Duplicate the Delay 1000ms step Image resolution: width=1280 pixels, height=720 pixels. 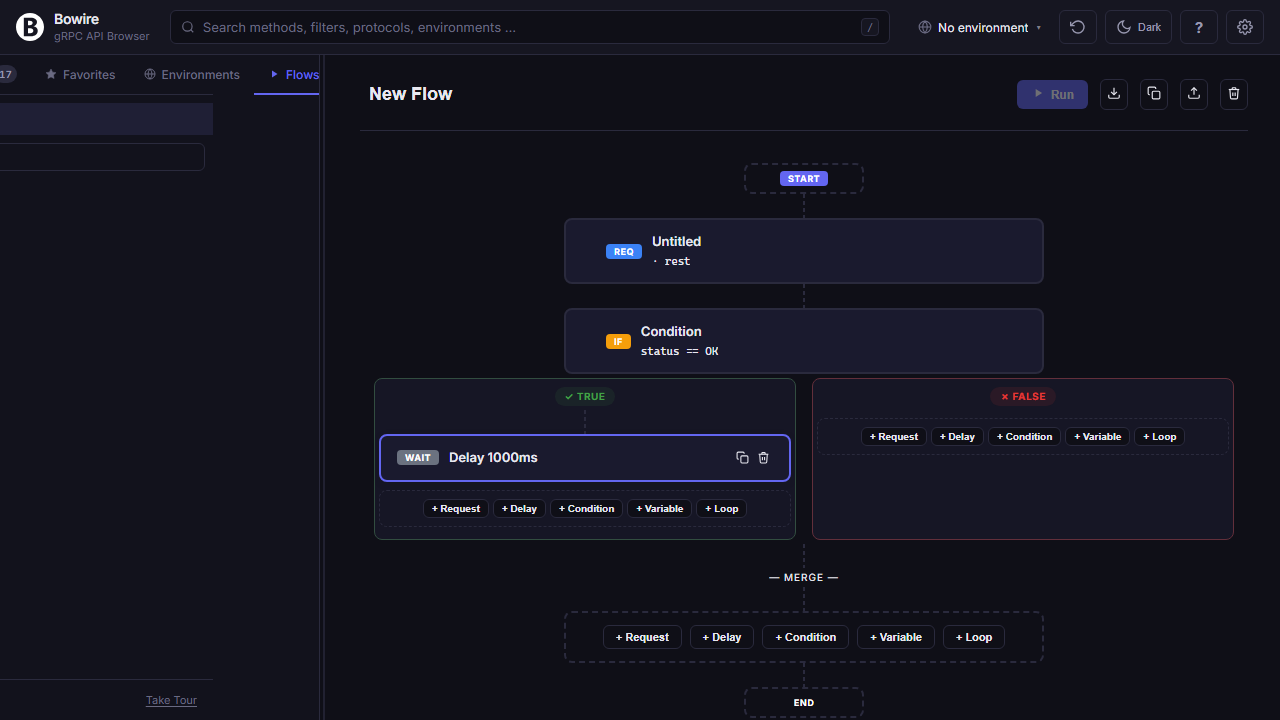coord(742,458)
